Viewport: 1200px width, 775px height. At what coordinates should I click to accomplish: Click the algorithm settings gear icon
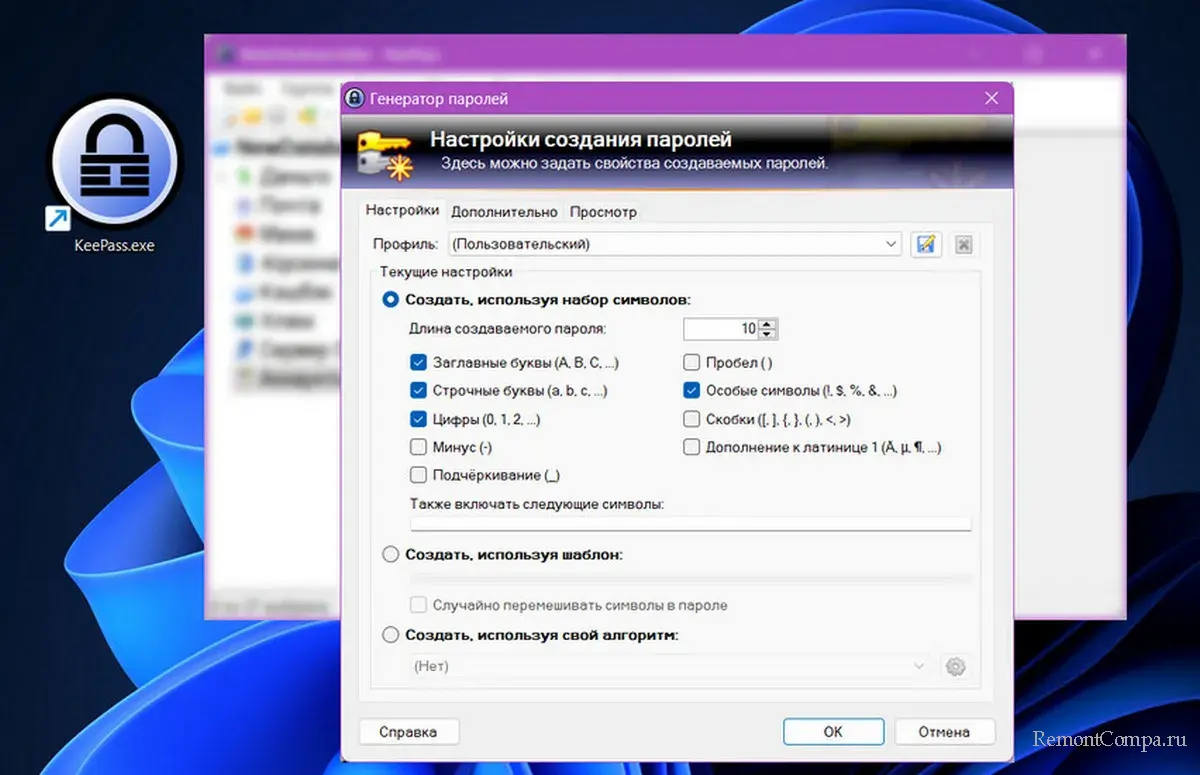955,667
